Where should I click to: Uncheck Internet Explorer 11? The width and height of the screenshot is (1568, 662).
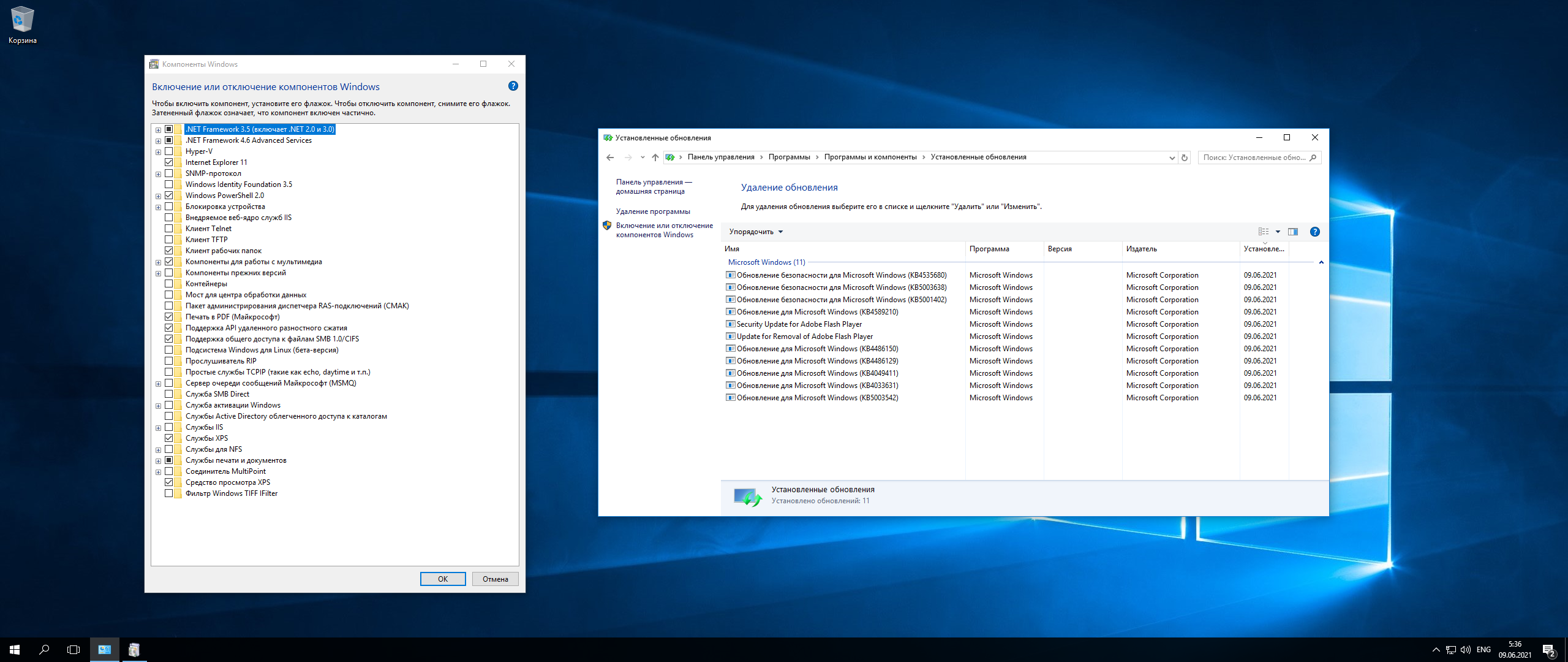pyautogui.click(x=168, y=162)
